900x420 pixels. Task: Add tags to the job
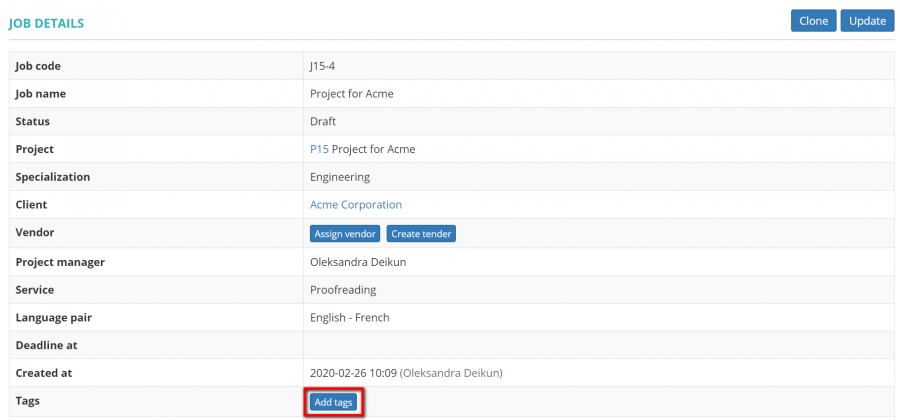[332, 402]
